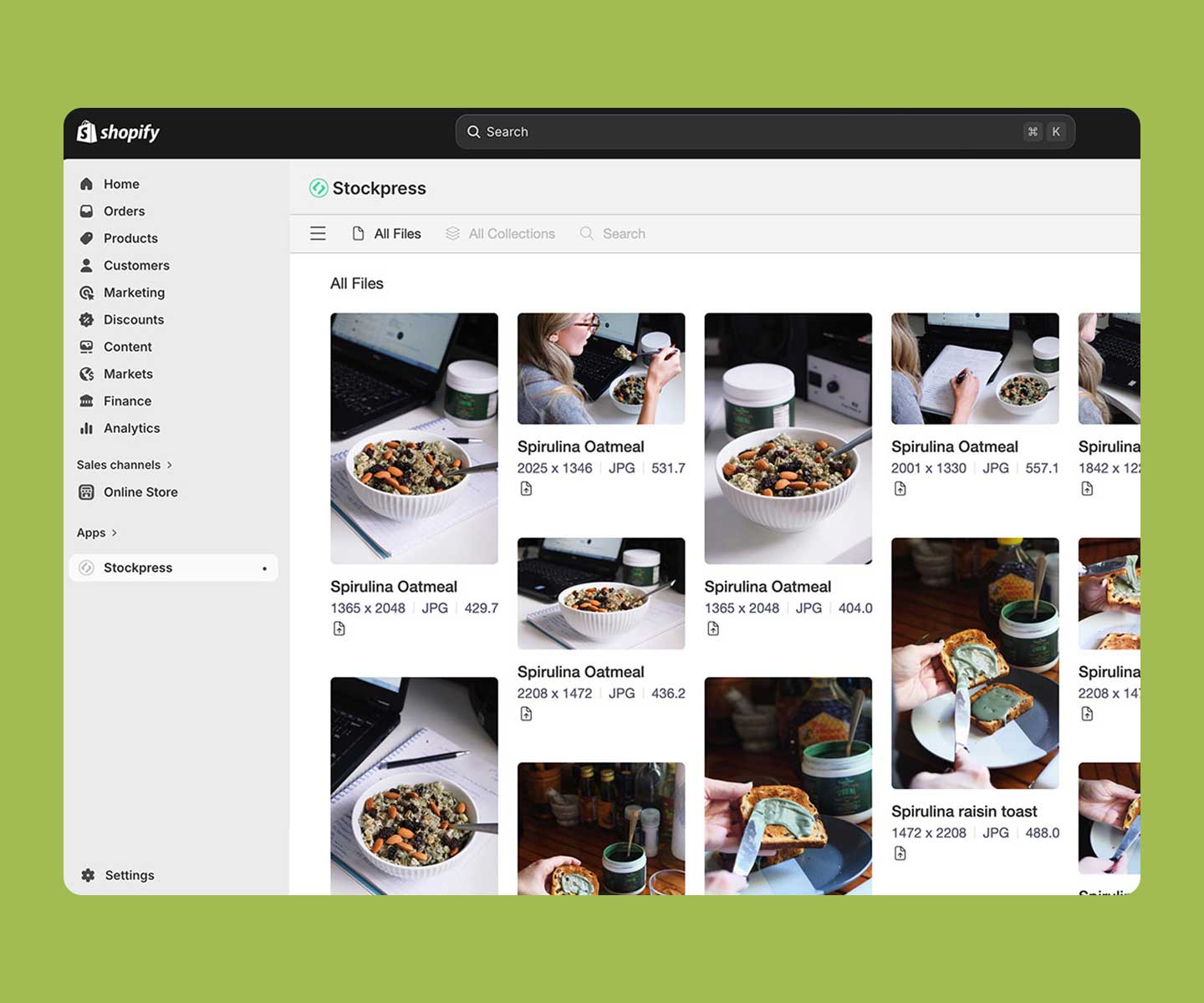Click file icon under 1365 x 2048 404.0
This screenshot has width=1204, height=1003.
(713, 629)
